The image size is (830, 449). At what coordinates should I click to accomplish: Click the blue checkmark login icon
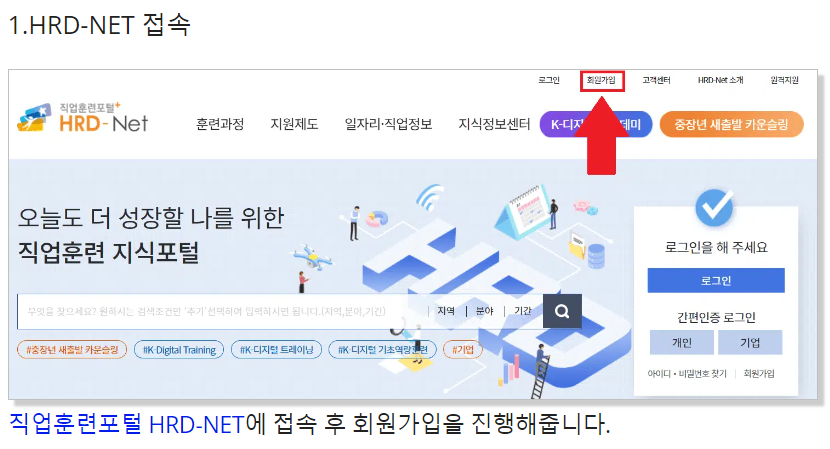click(714, 208)
